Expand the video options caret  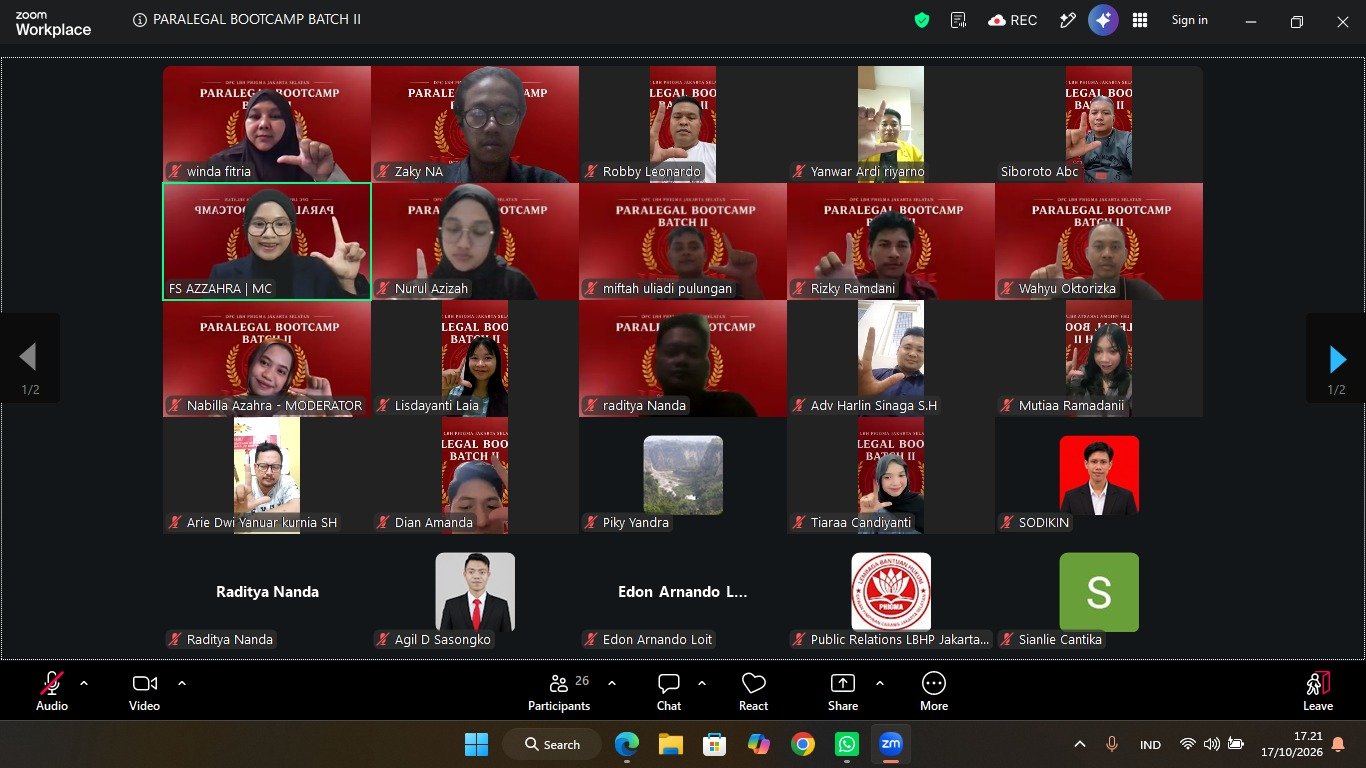[x=182, y=684]
